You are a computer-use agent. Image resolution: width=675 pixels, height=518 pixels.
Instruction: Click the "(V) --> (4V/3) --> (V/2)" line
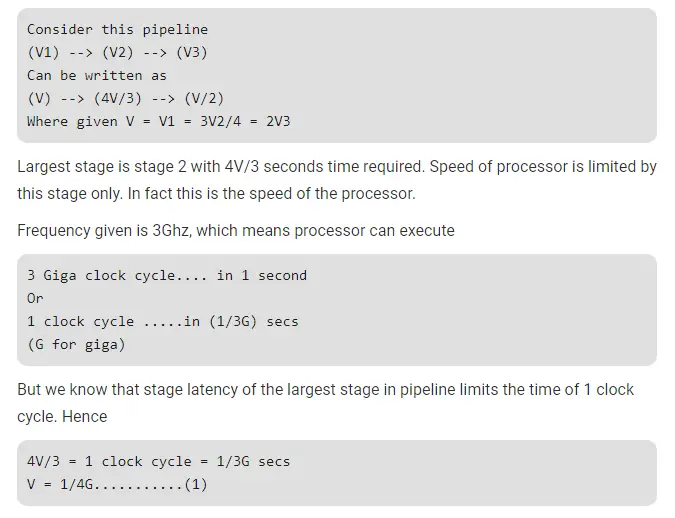point(125,98)
